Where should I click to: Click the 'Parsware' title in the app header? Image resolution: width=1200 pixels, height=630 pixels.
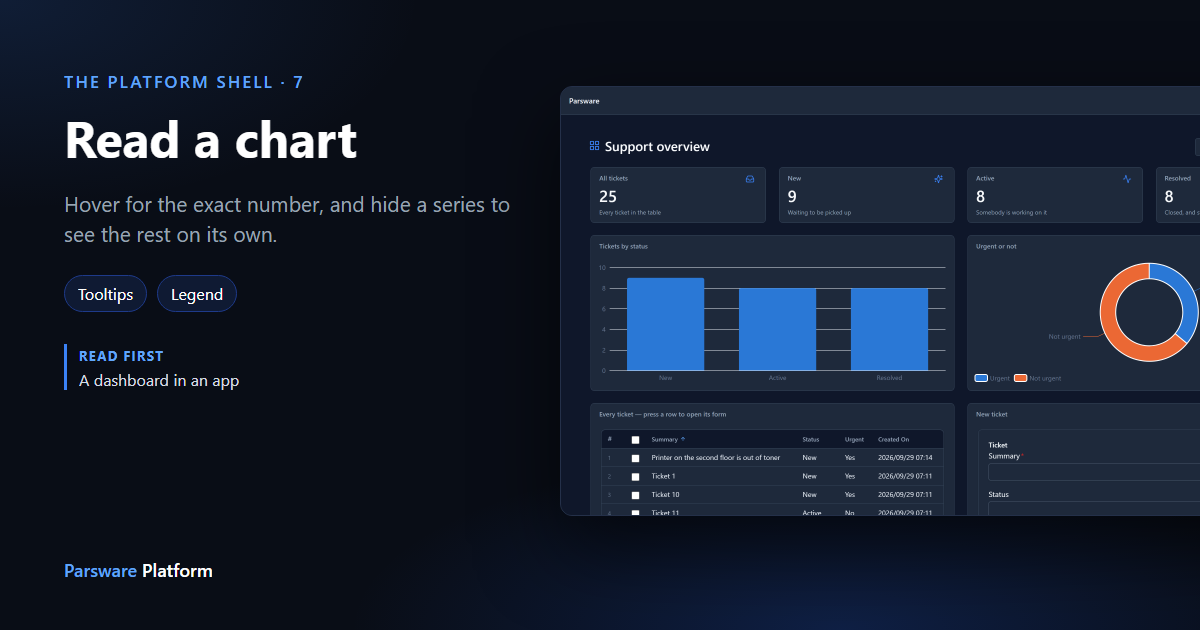pyautogui.click(x=584, y=101)
